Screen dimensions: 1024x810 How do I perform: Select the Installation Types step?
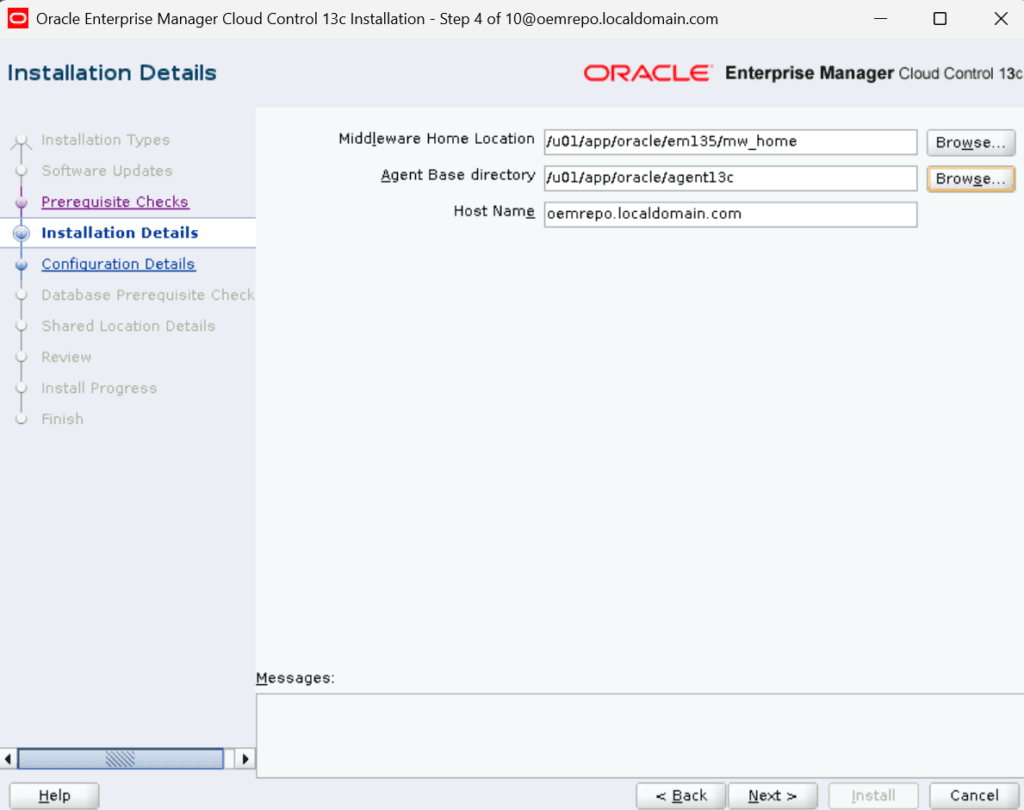105,140
